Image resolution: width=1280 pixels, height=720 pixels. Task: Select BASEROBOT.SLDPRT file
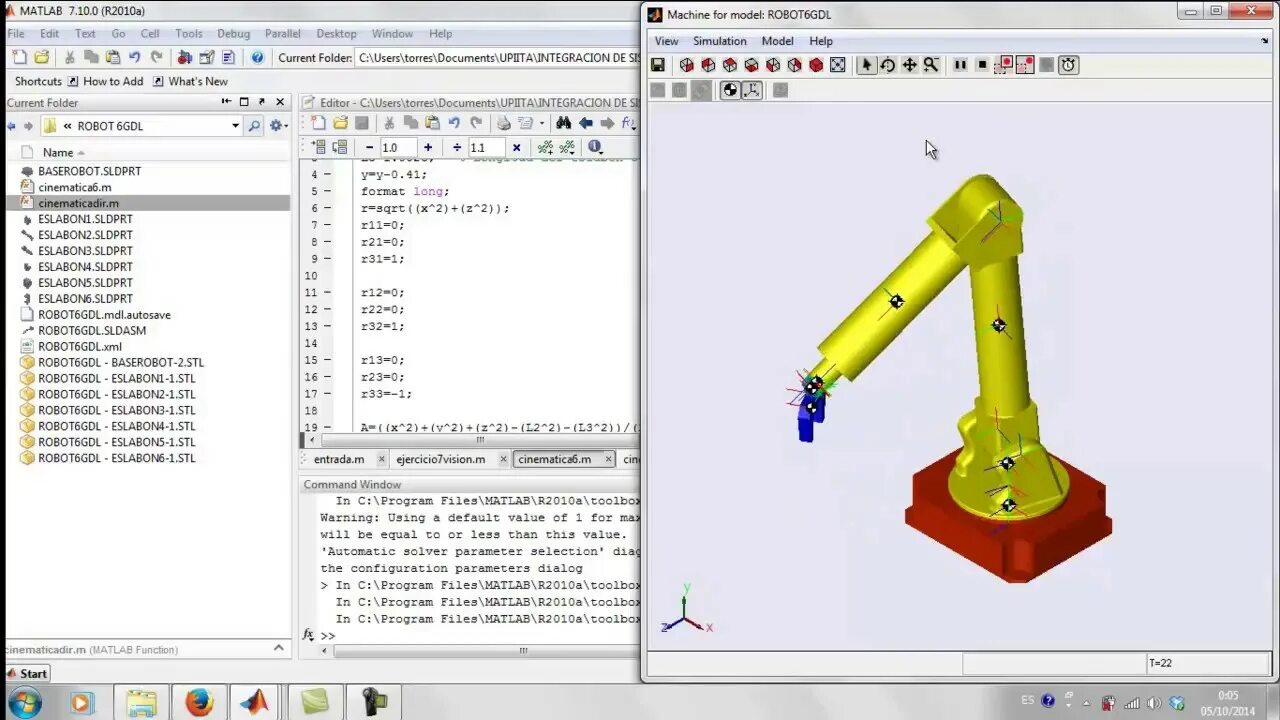89,171
